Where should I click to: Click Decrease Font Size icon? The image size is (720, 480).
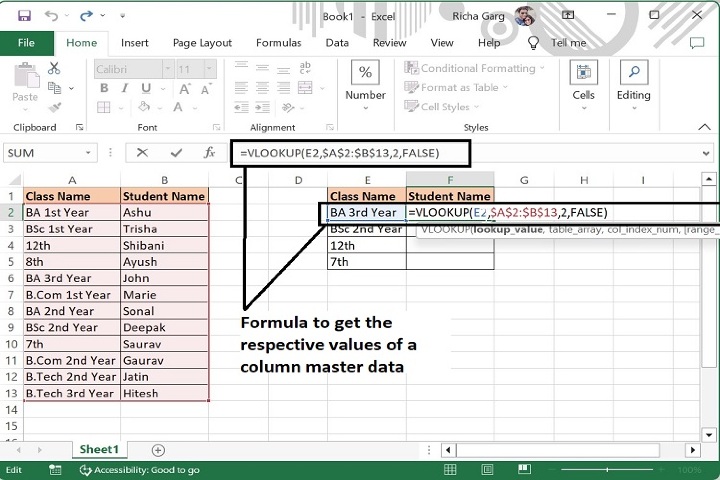(x=206, y=89)
